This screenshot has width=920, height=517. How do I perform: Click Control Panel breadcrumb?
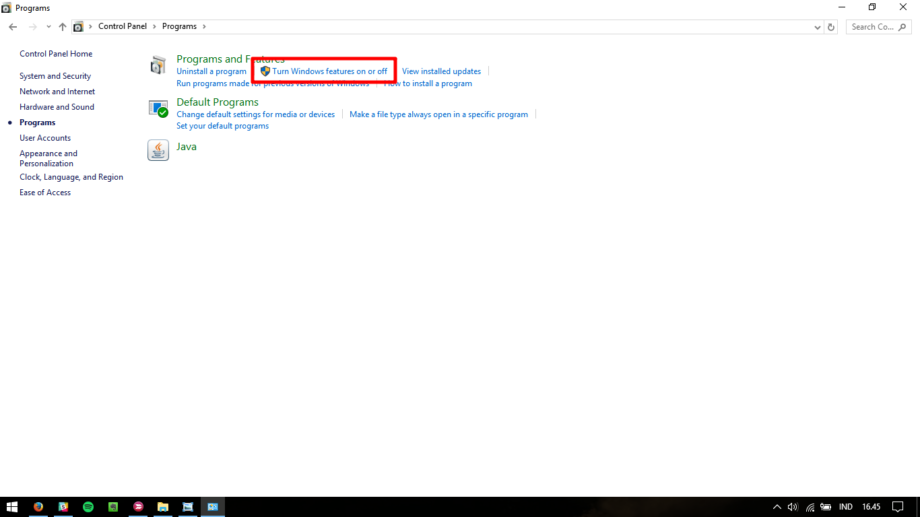(122, 26)
